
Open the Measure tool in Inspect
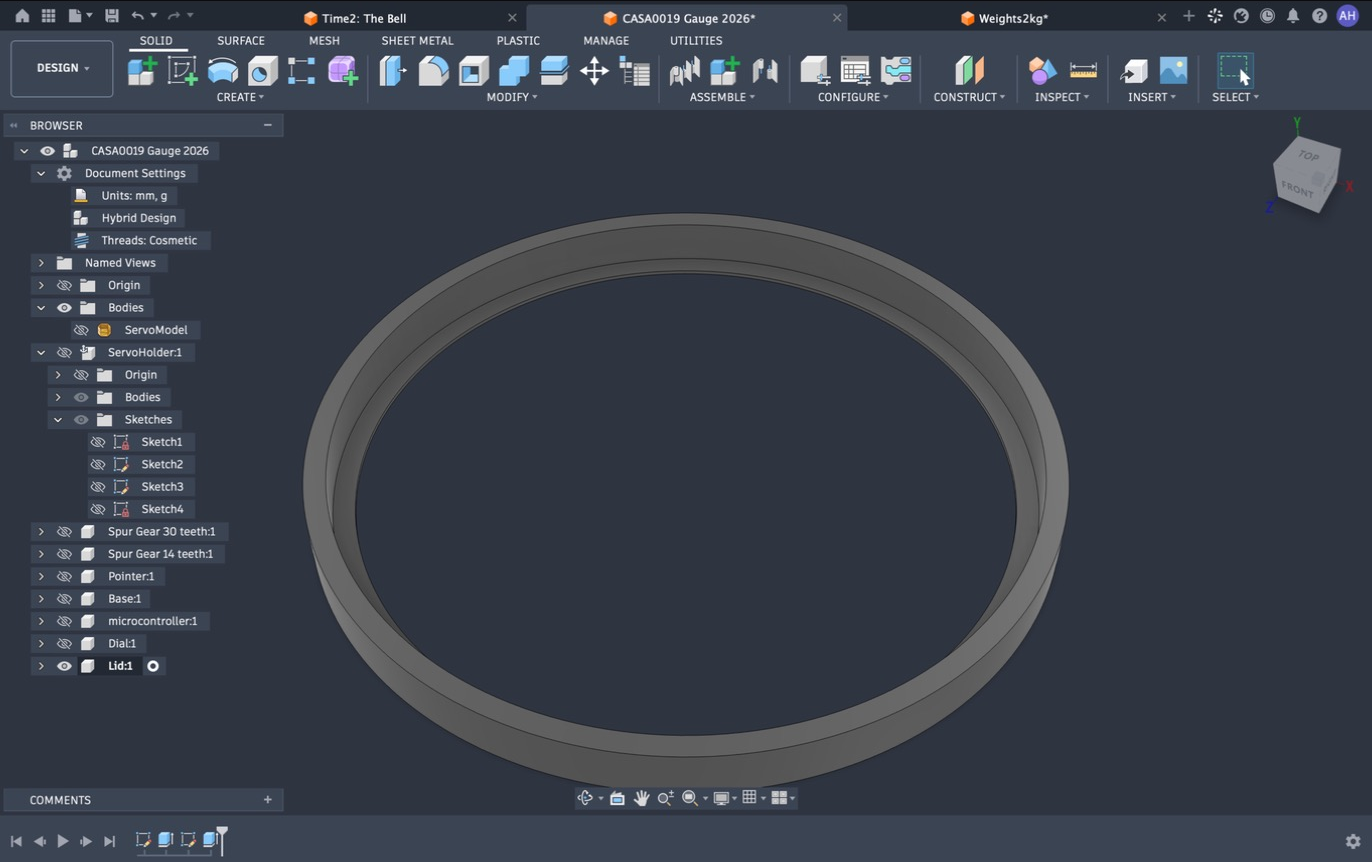click(x=1083, y=71)
